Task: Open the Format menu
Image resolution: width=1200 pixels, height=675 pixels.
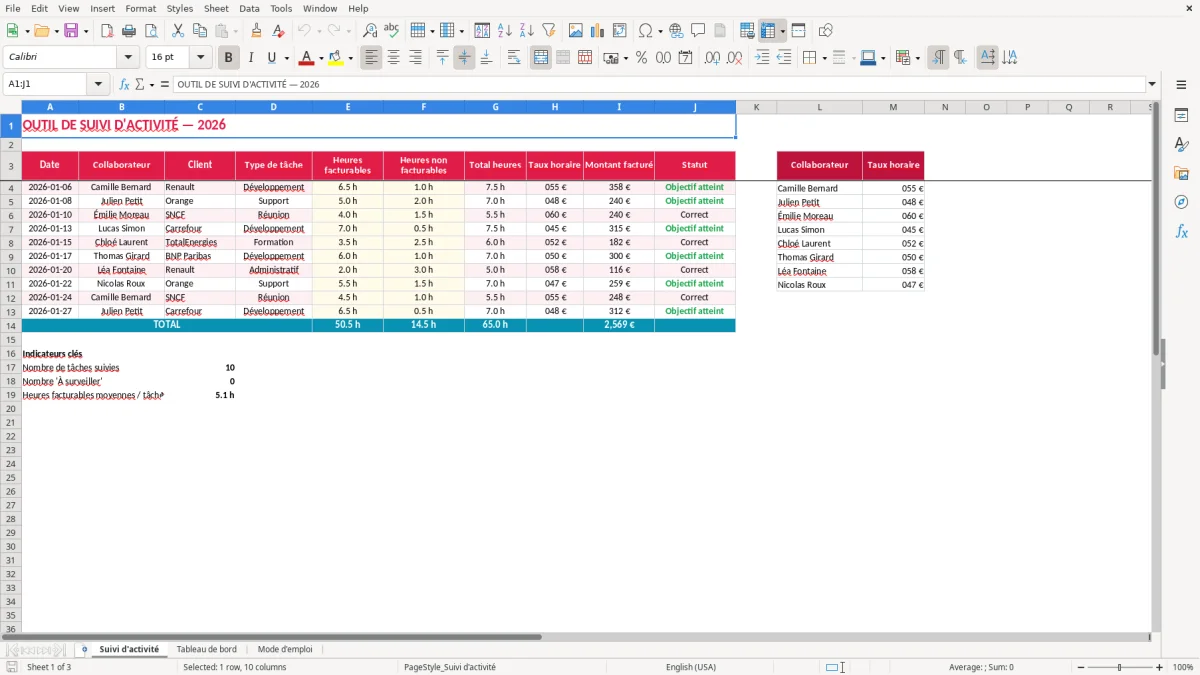Action: (x=140, y=8)
